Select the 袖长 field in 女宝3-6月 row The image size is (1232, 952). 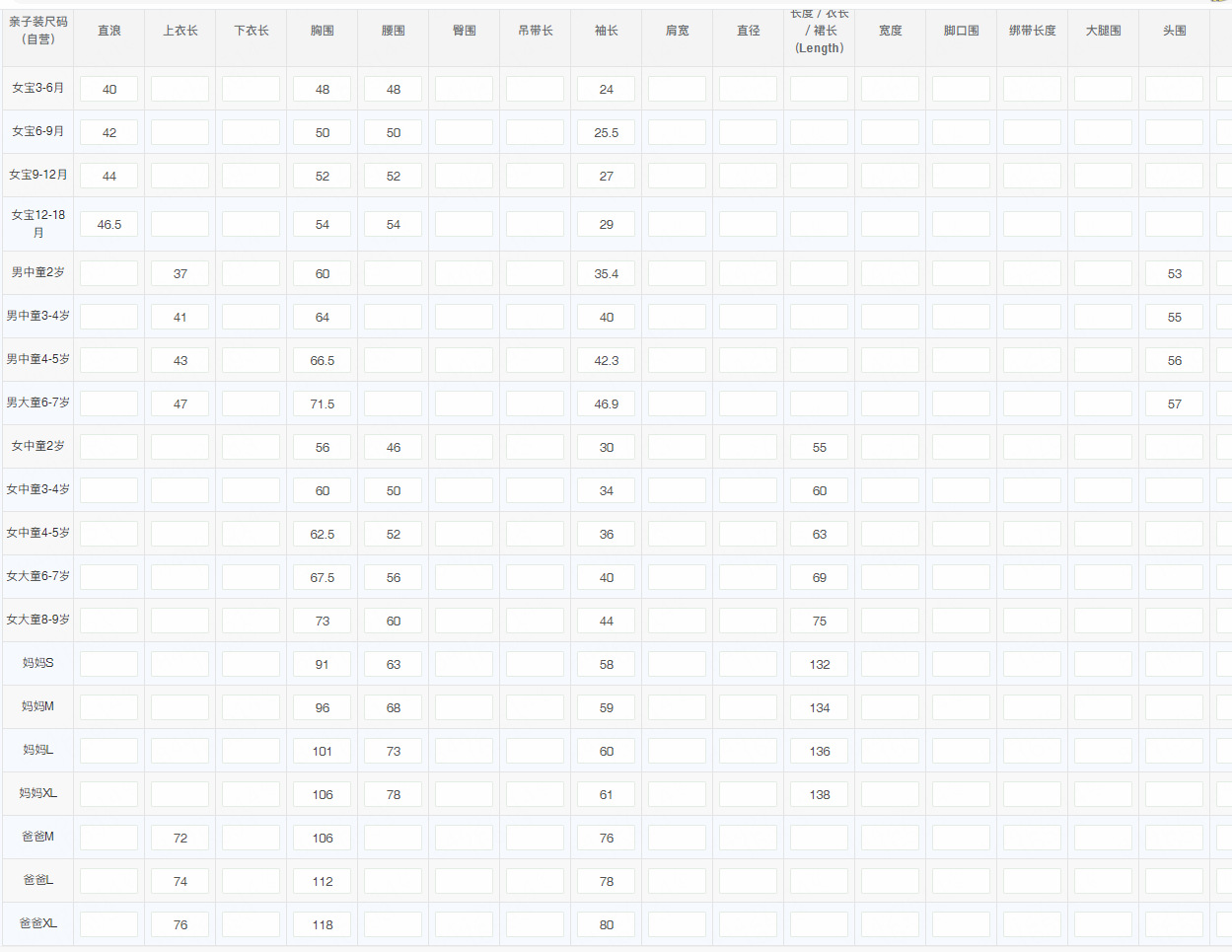(x=606, y=89)
